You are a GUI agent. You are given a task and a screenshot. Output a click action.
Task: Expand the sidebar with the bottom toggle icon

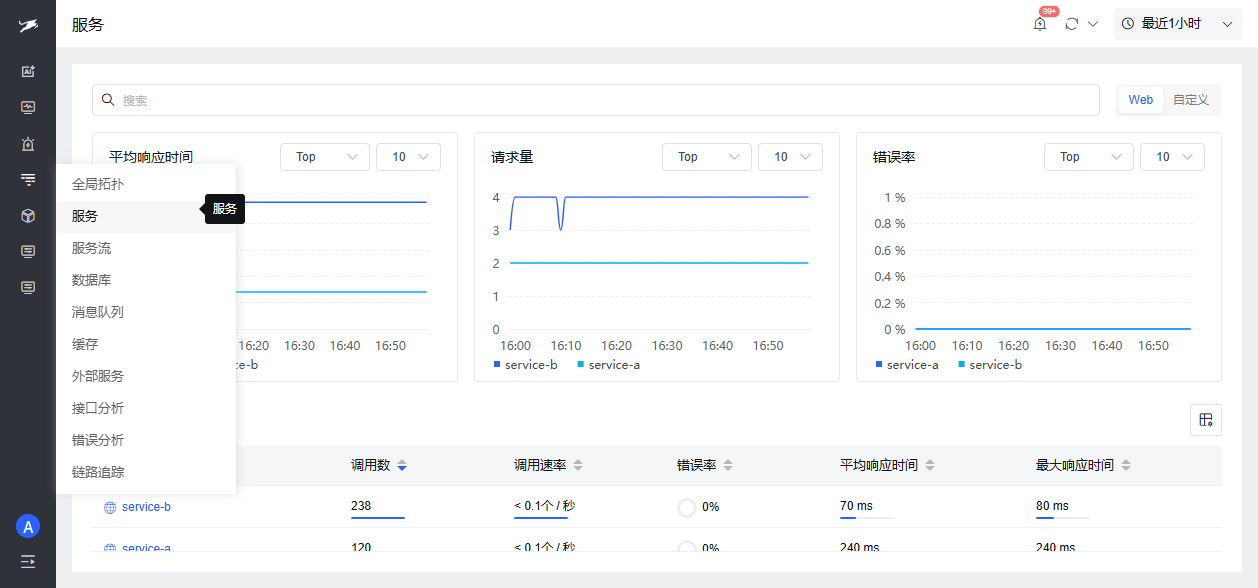click(x=28, y=561)
